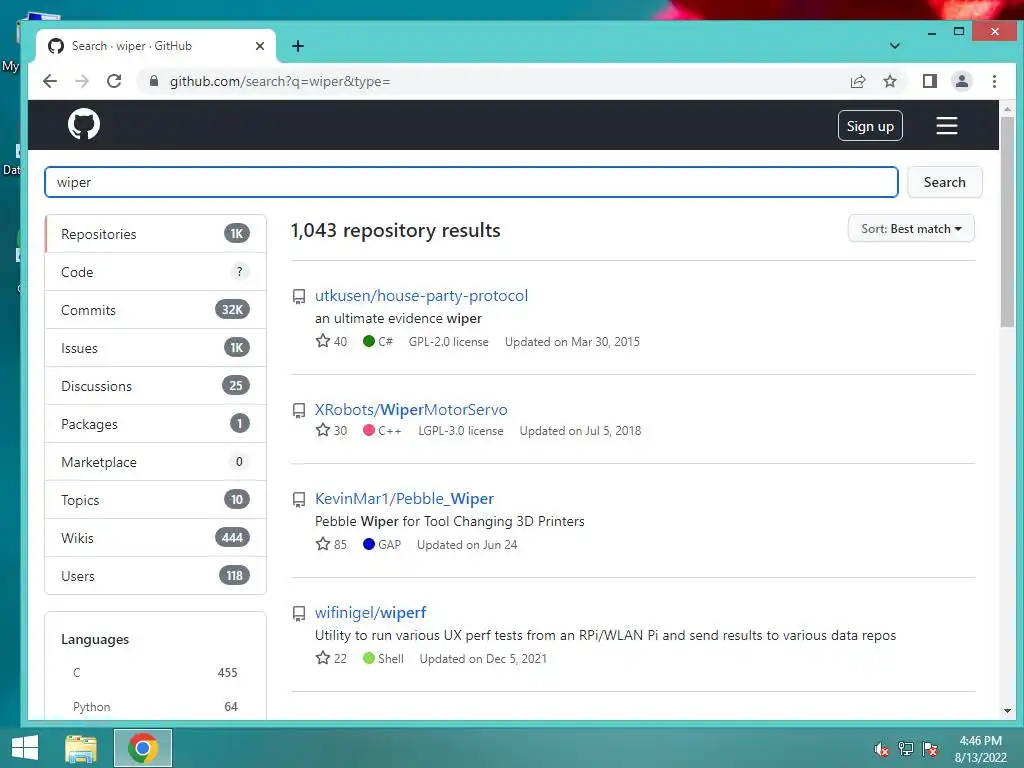Select the Wikis filter

click(x=155, y=537)
